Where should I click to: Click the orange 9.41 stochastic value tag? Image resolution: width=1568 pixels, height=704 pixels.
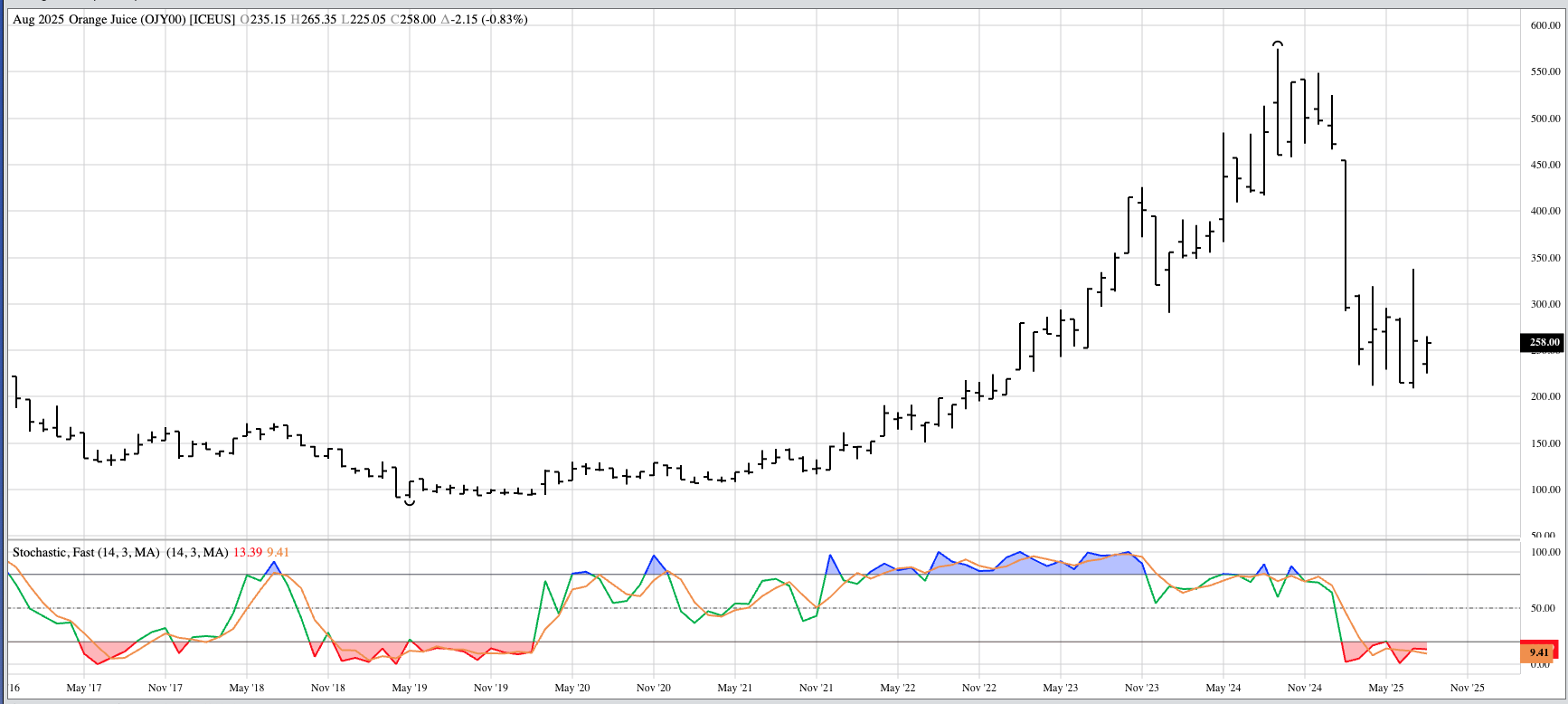click(x=1539, y=652)
